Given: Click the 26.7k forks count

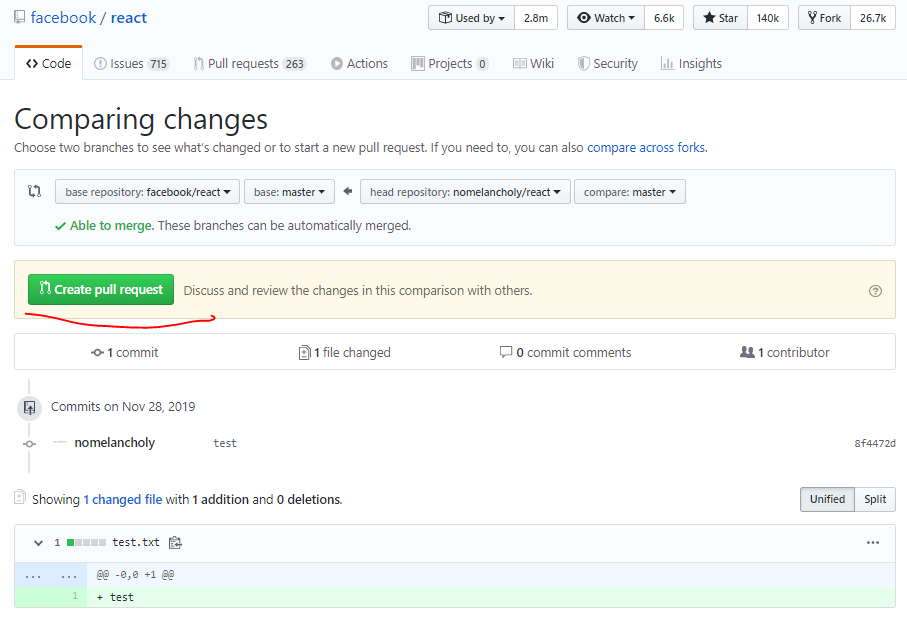Looking at the screenshot, I should (873, 18).
